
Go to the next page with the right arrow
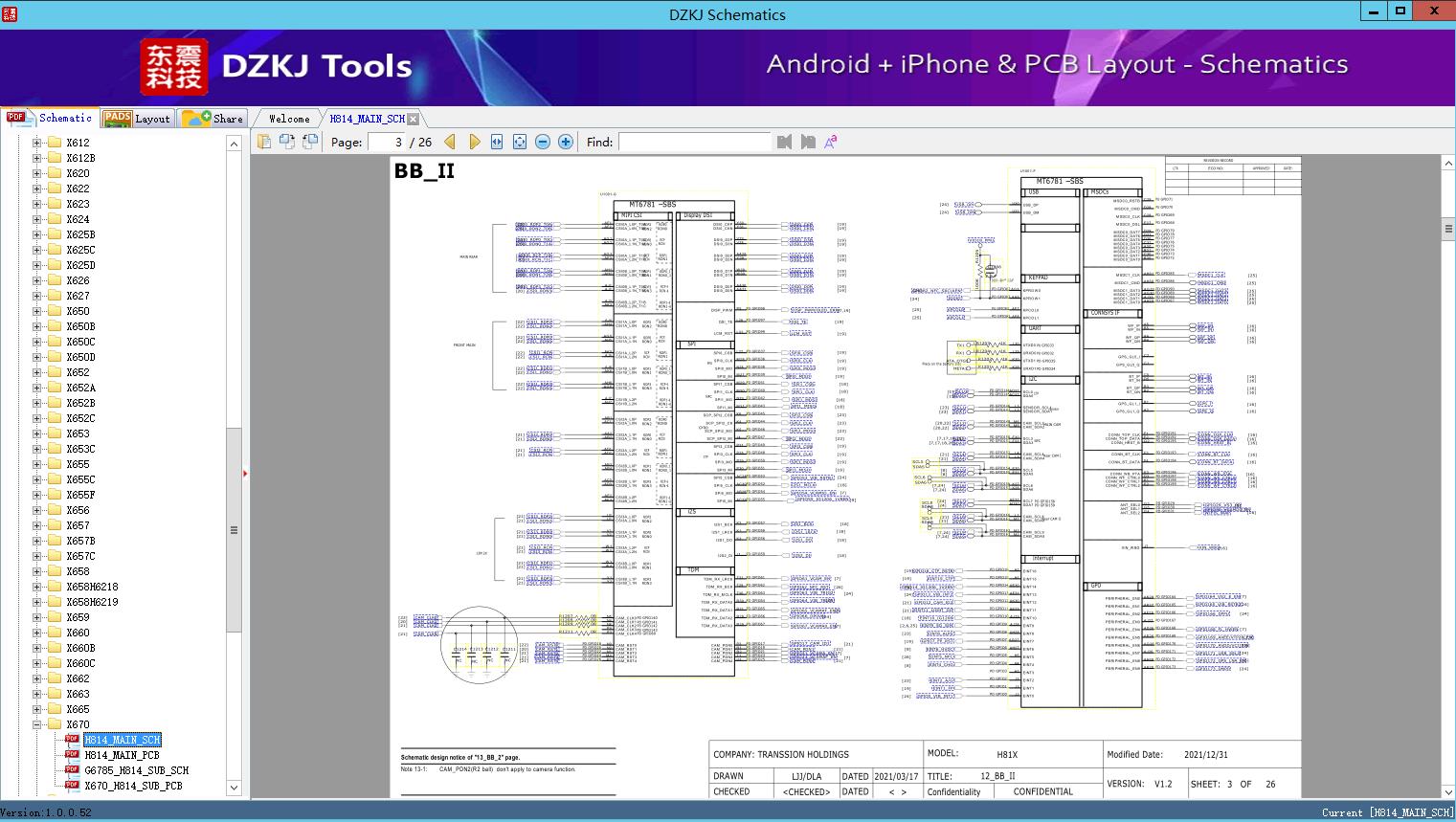(474, 142)
